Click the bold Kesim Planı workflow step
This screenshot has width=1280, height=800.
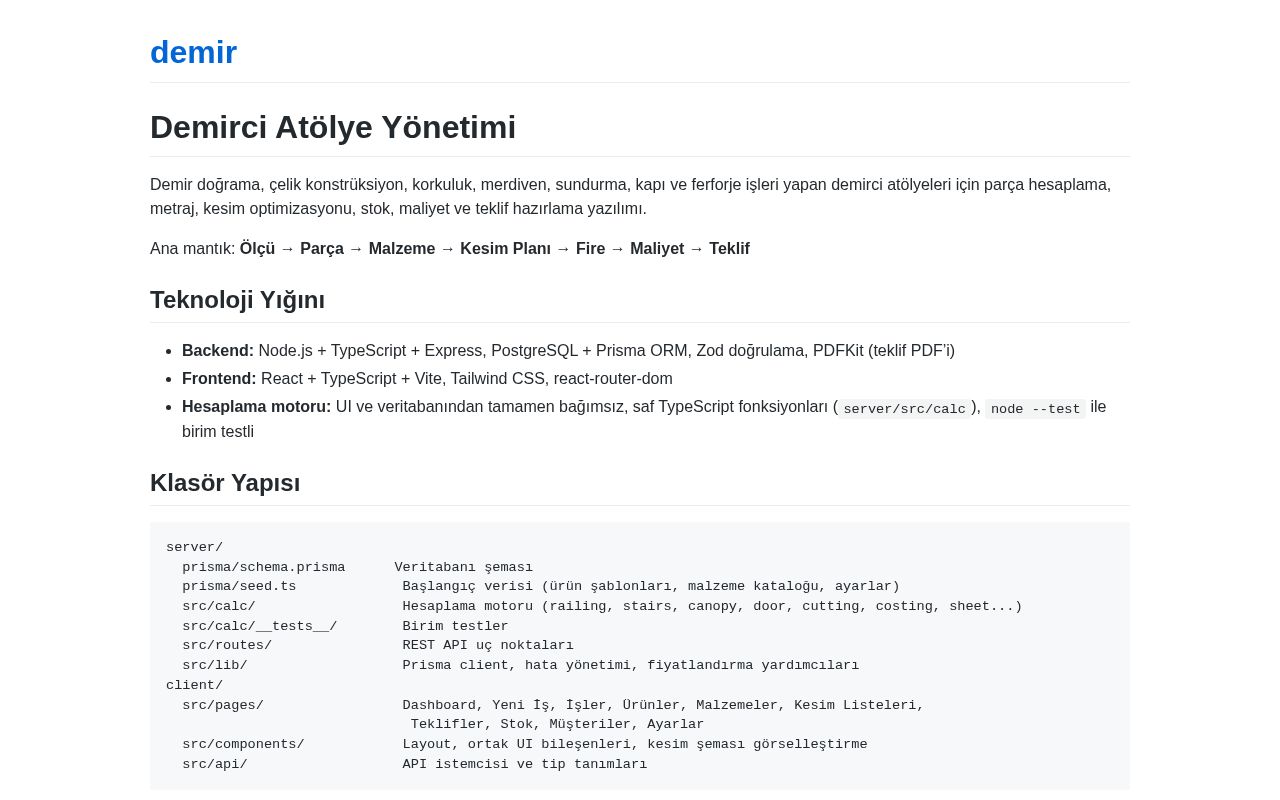coord(505,249)
